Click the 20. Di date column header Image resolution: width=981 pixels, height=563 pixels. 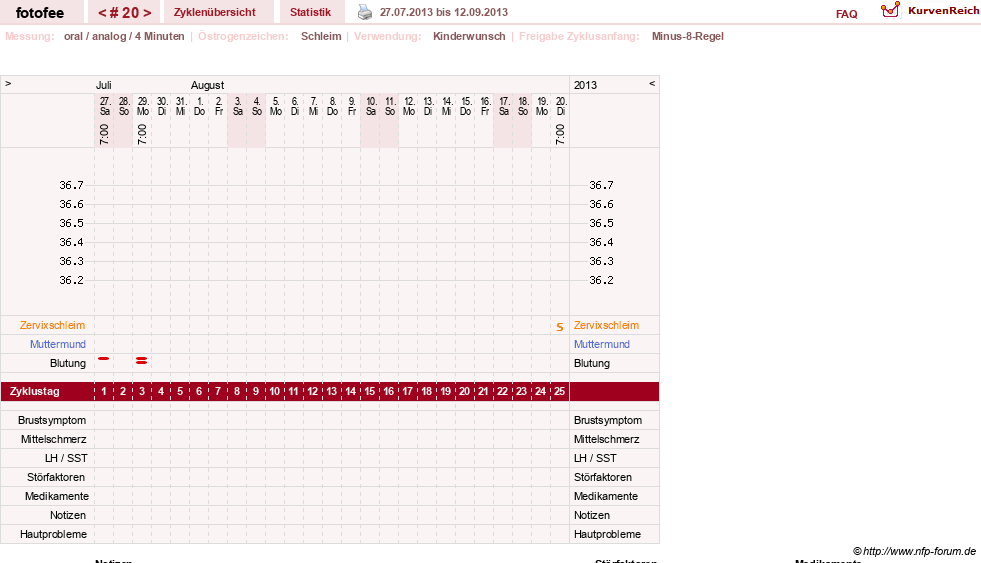click(561, 106)
